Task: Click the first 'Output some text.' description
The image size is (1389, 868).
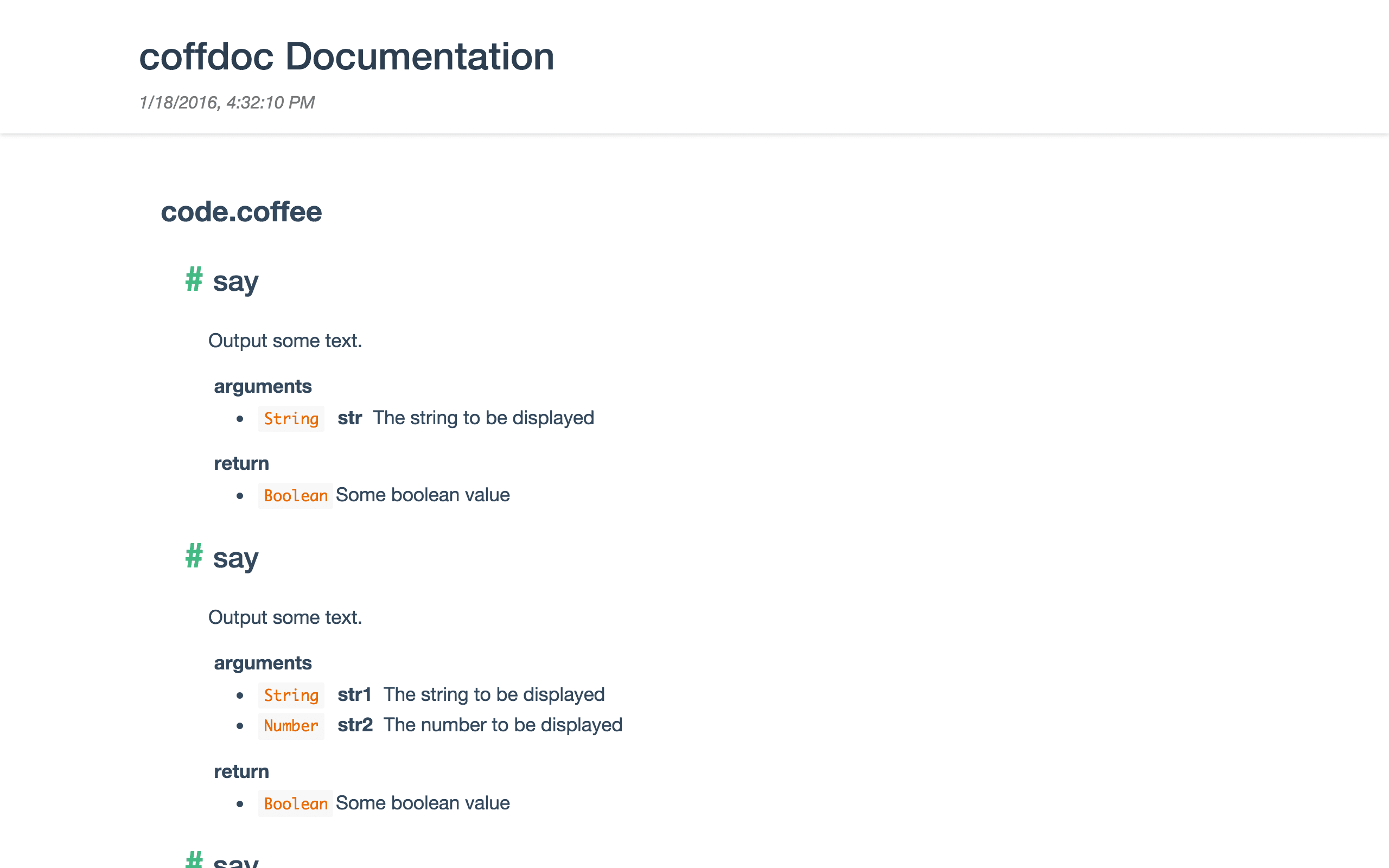Action: 285,341
